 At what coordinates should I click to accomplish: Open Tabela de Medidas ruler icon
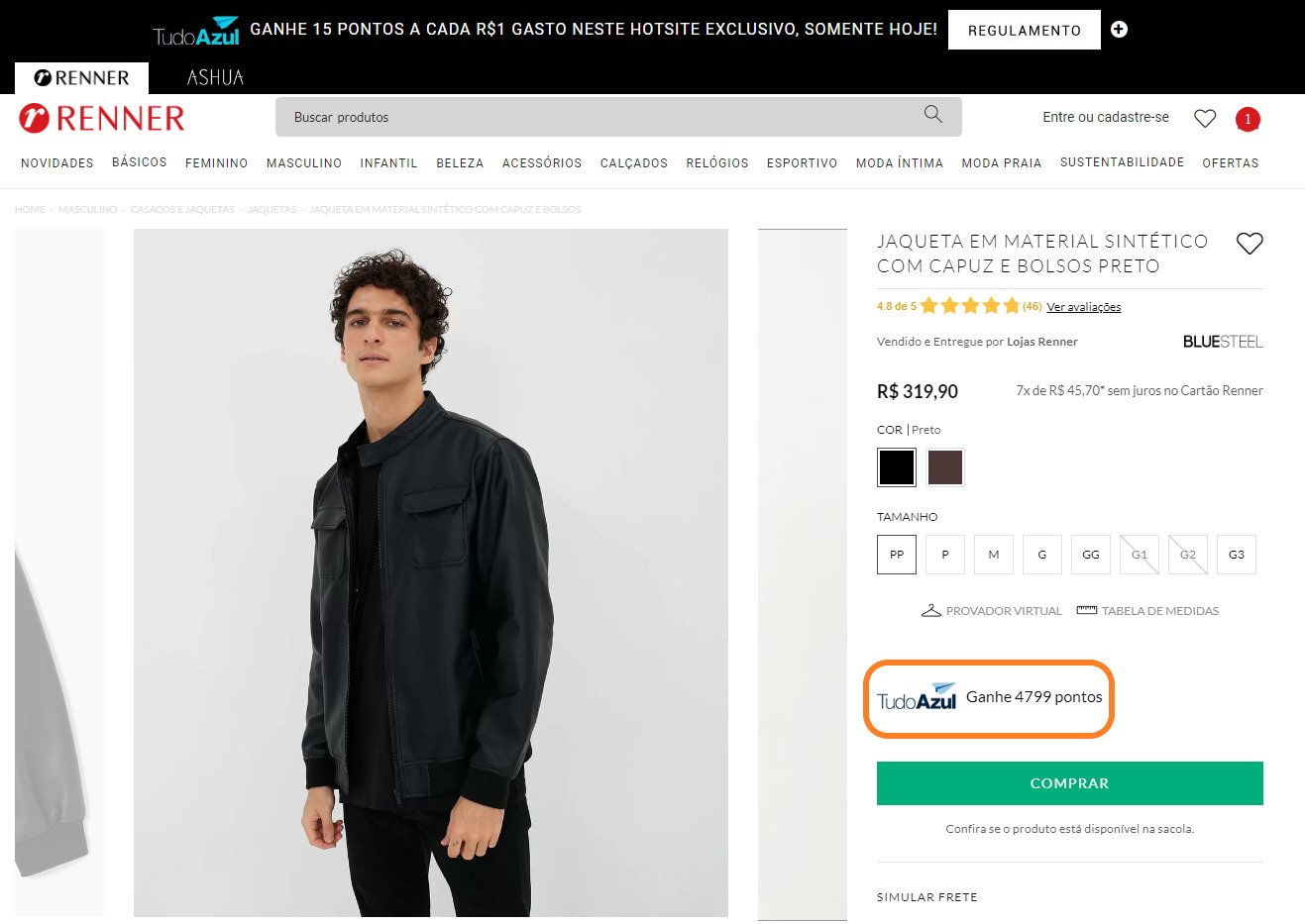coord(1087,611)
